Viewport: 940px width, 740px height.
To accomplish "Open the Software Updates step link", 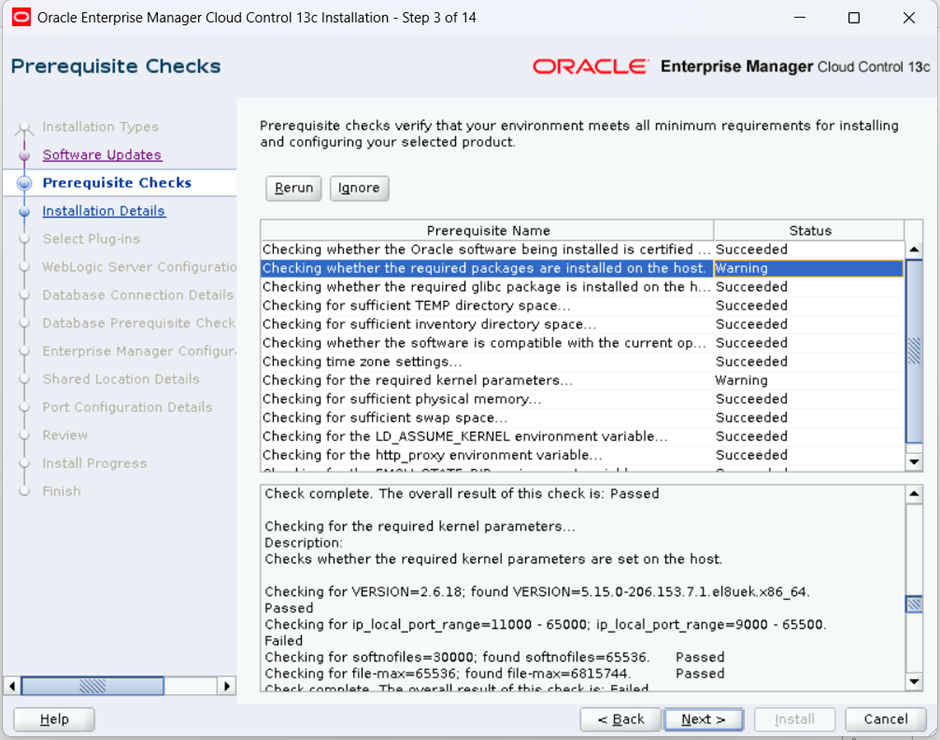I will (x=102, y=155).
